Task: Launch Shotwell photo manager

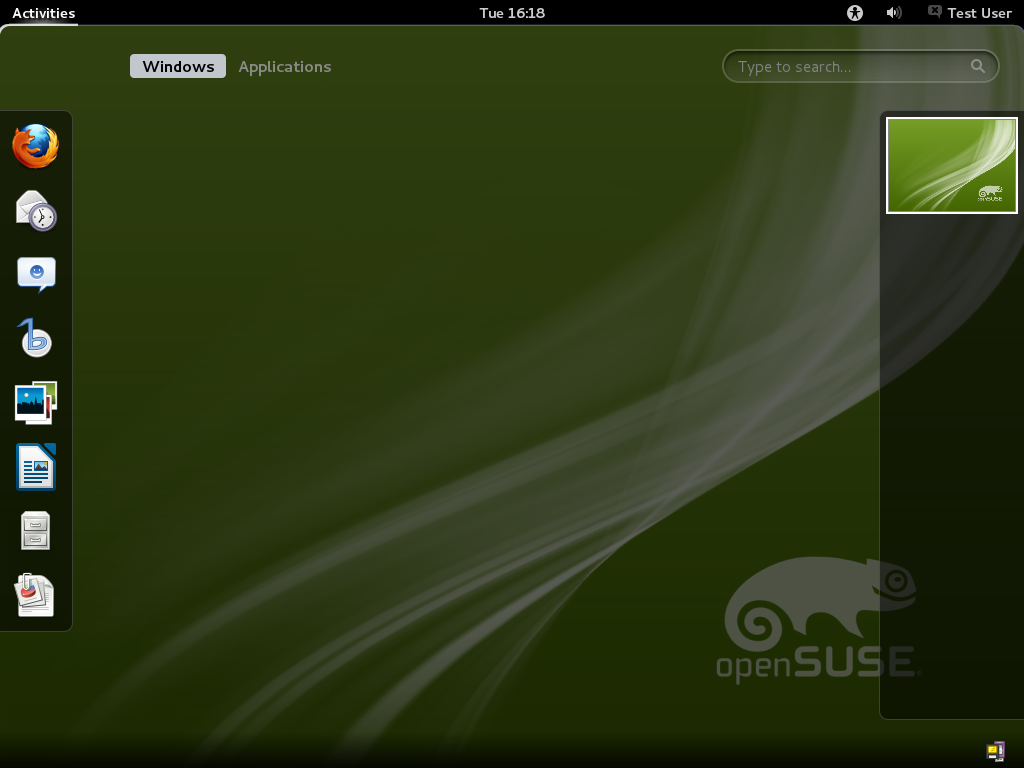Action: coord(36,402)
